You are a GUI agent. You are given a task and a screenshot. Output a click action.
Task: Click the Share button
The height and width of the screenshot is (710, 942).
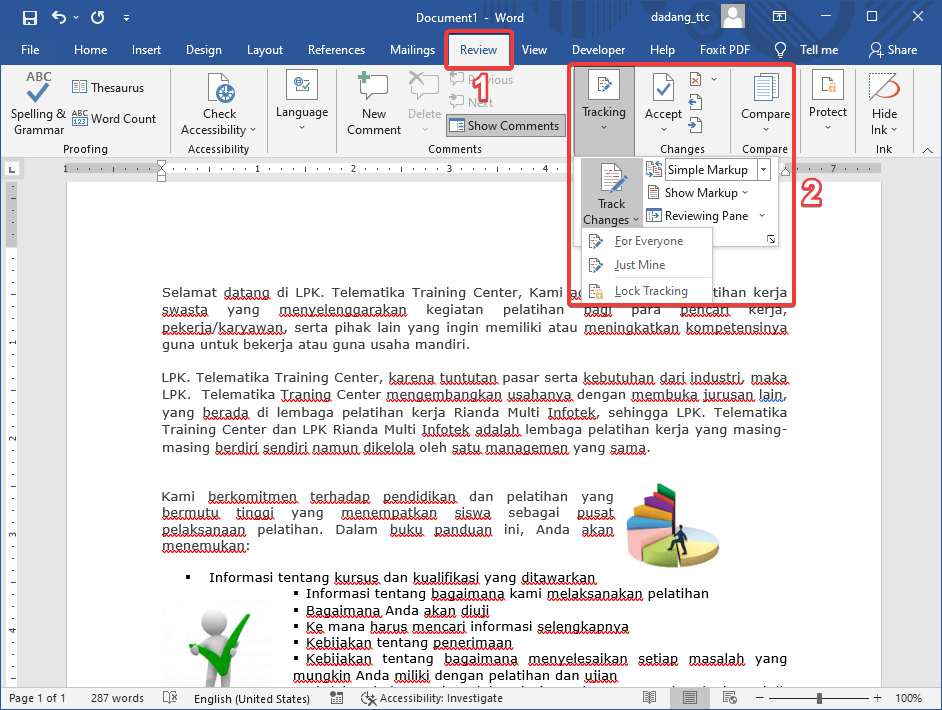[892, 50]
